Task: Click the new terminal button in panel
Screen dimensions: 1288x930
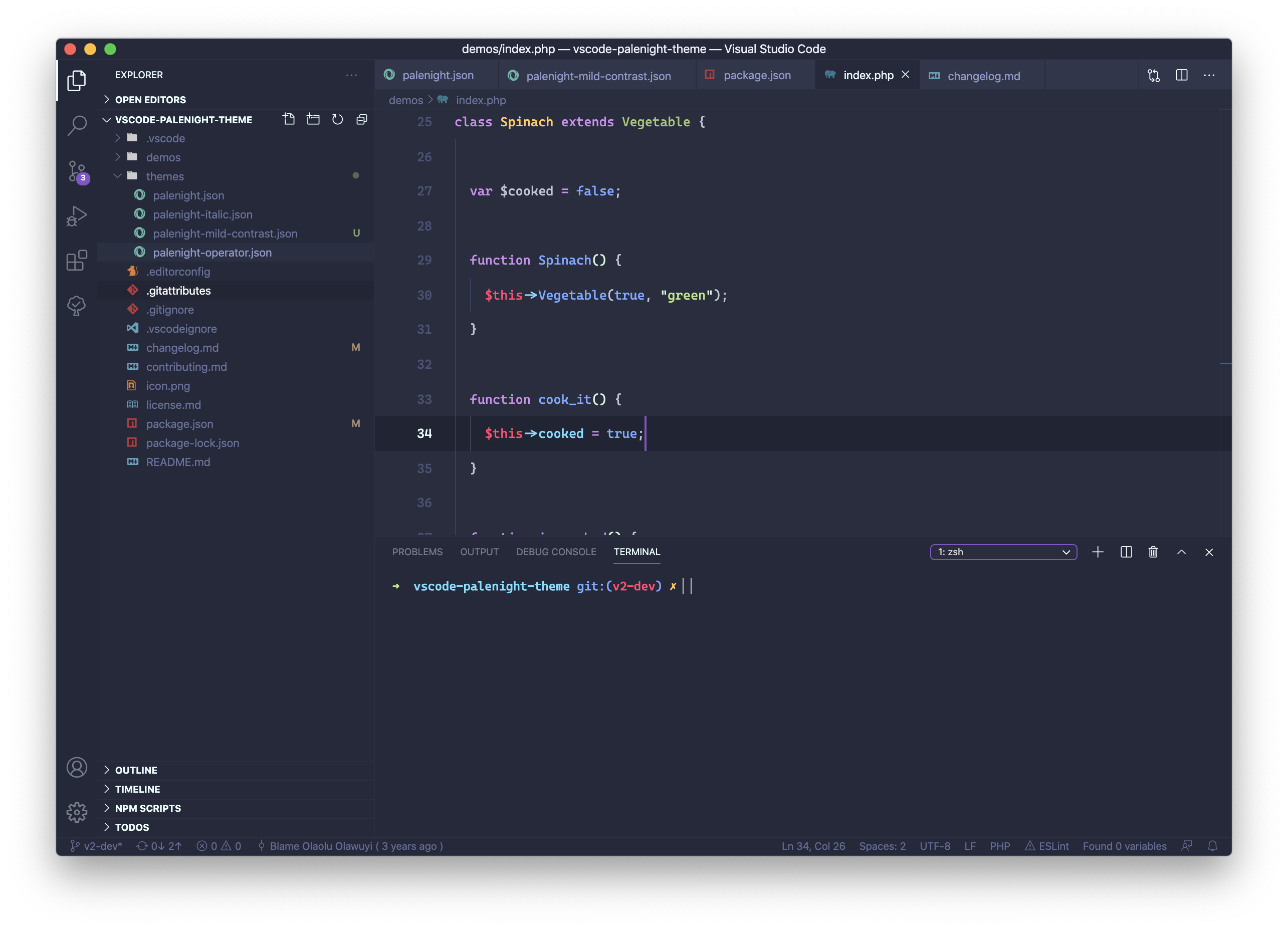Action: tap(1096, 551)
